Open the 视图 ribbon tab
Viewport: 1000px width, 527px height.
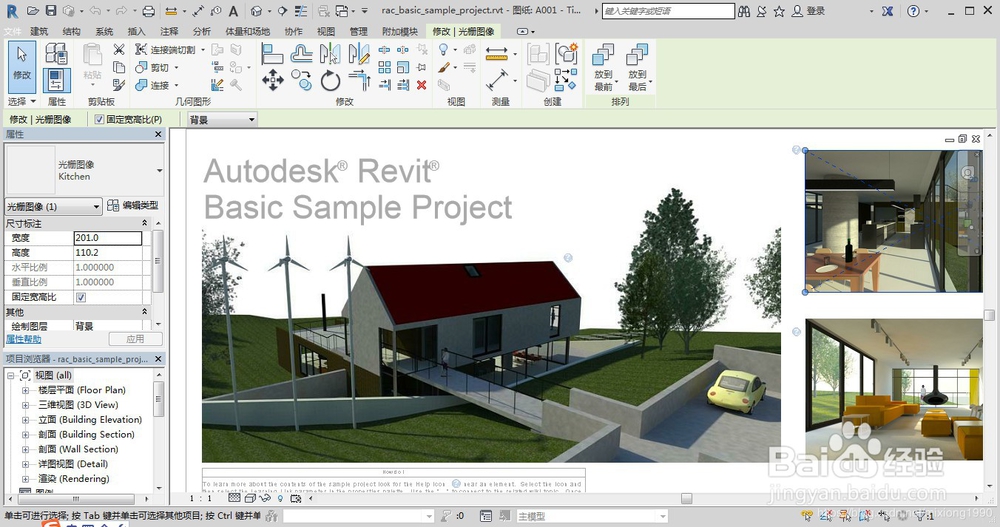tap(326, 31)
